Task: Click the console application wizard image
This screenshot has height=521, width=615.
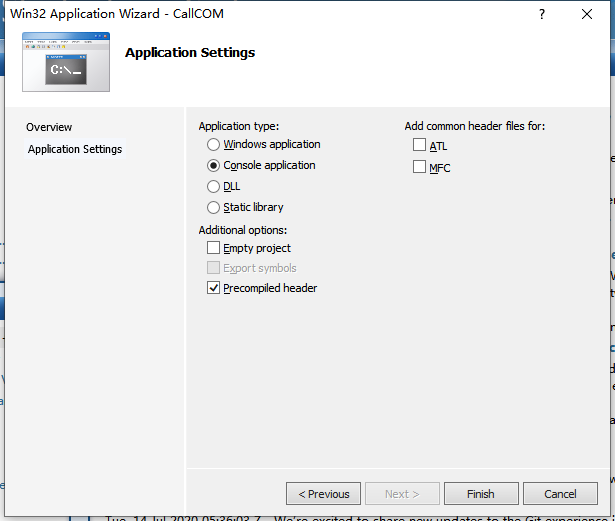Action: coord(66,62)
